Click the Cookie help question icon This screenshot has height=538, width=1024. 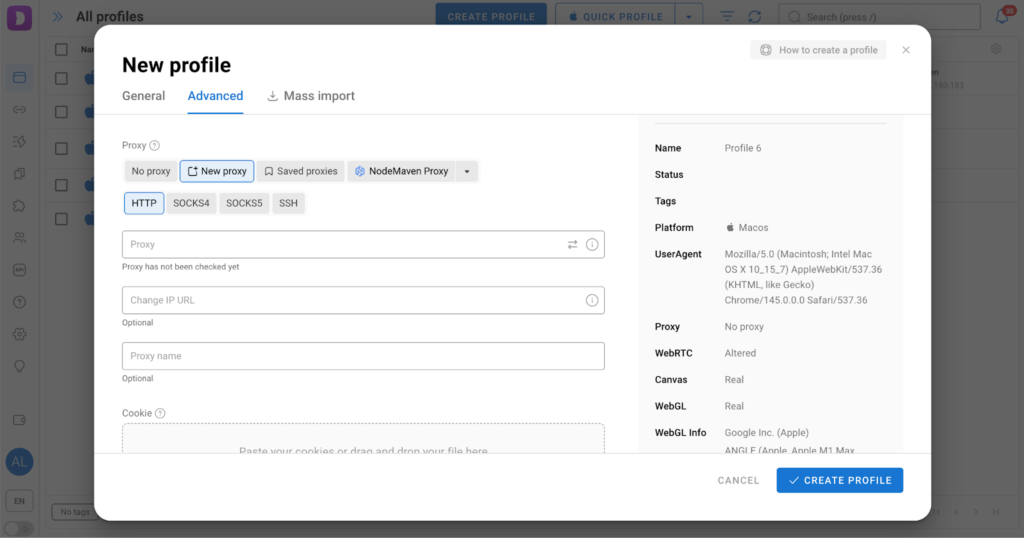160,413
